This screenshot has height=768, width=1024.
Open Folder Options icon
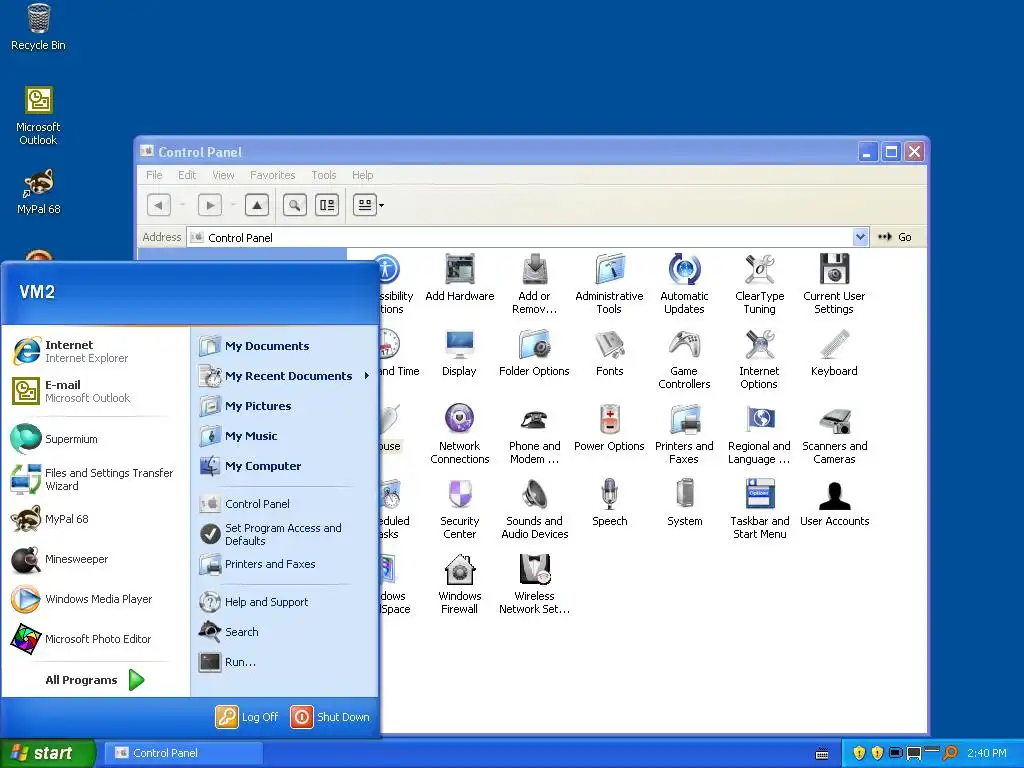tap(534, 353)
